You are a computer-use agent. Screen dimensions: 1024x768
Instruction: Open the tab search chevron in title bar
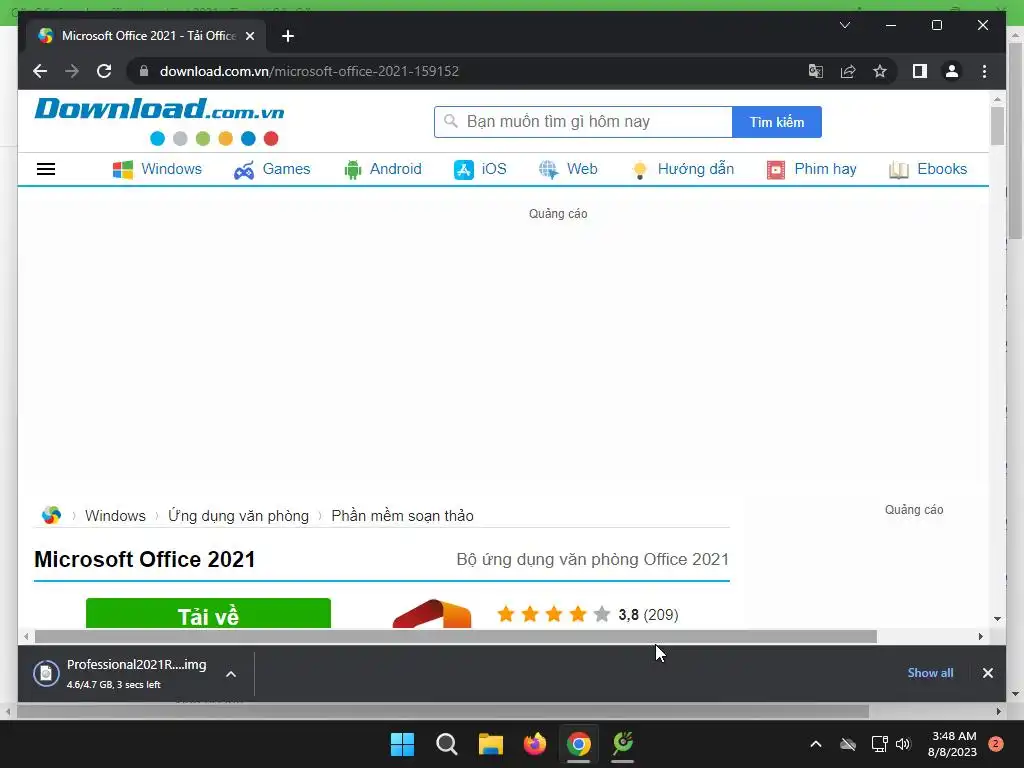[x=844, y=25]
